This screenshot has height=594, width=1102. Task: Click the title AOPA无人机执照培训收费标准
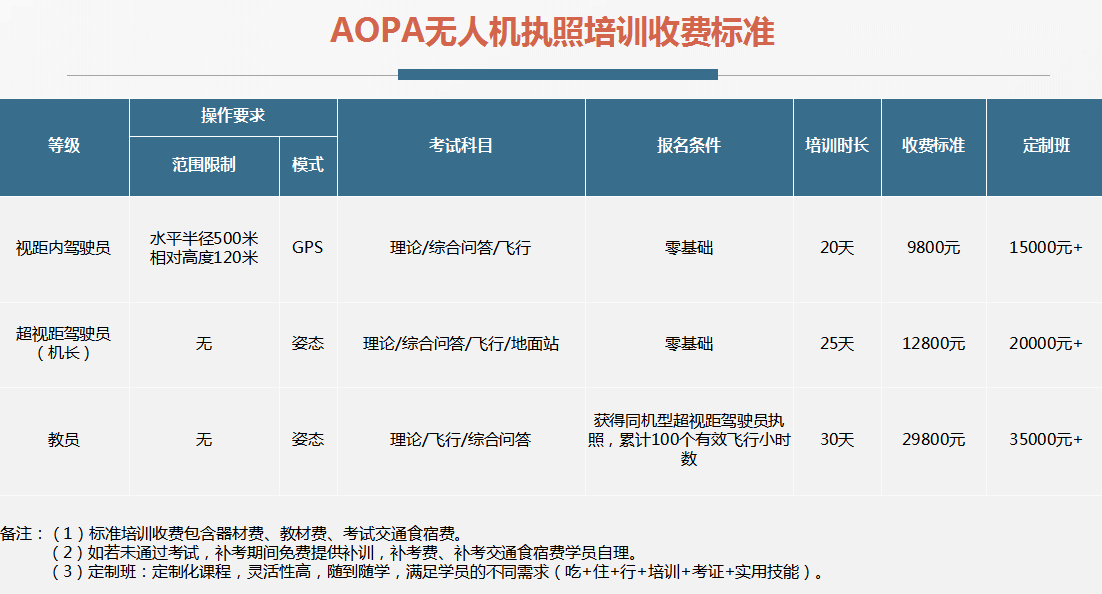point(552,32)
